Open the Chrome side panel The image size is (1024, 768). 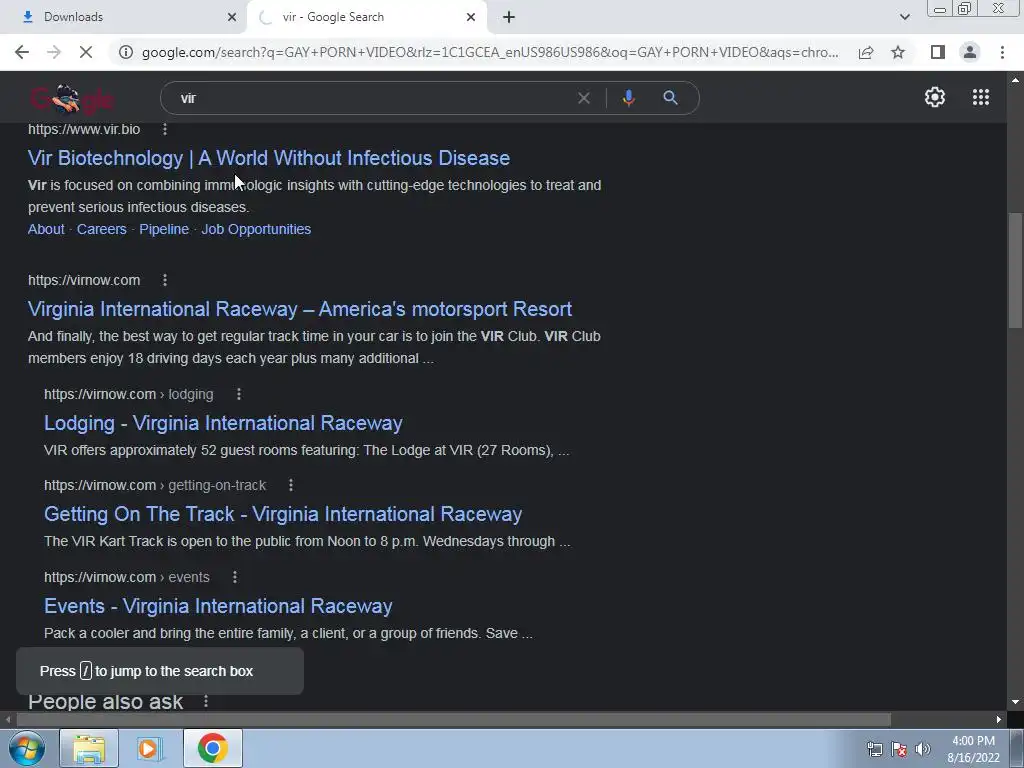tap(938, 52)
